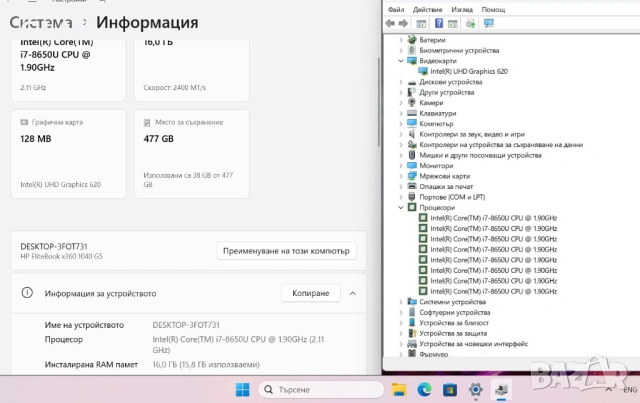
Task: Select the Процесори category icon
Action: click(x=412, y=207)
